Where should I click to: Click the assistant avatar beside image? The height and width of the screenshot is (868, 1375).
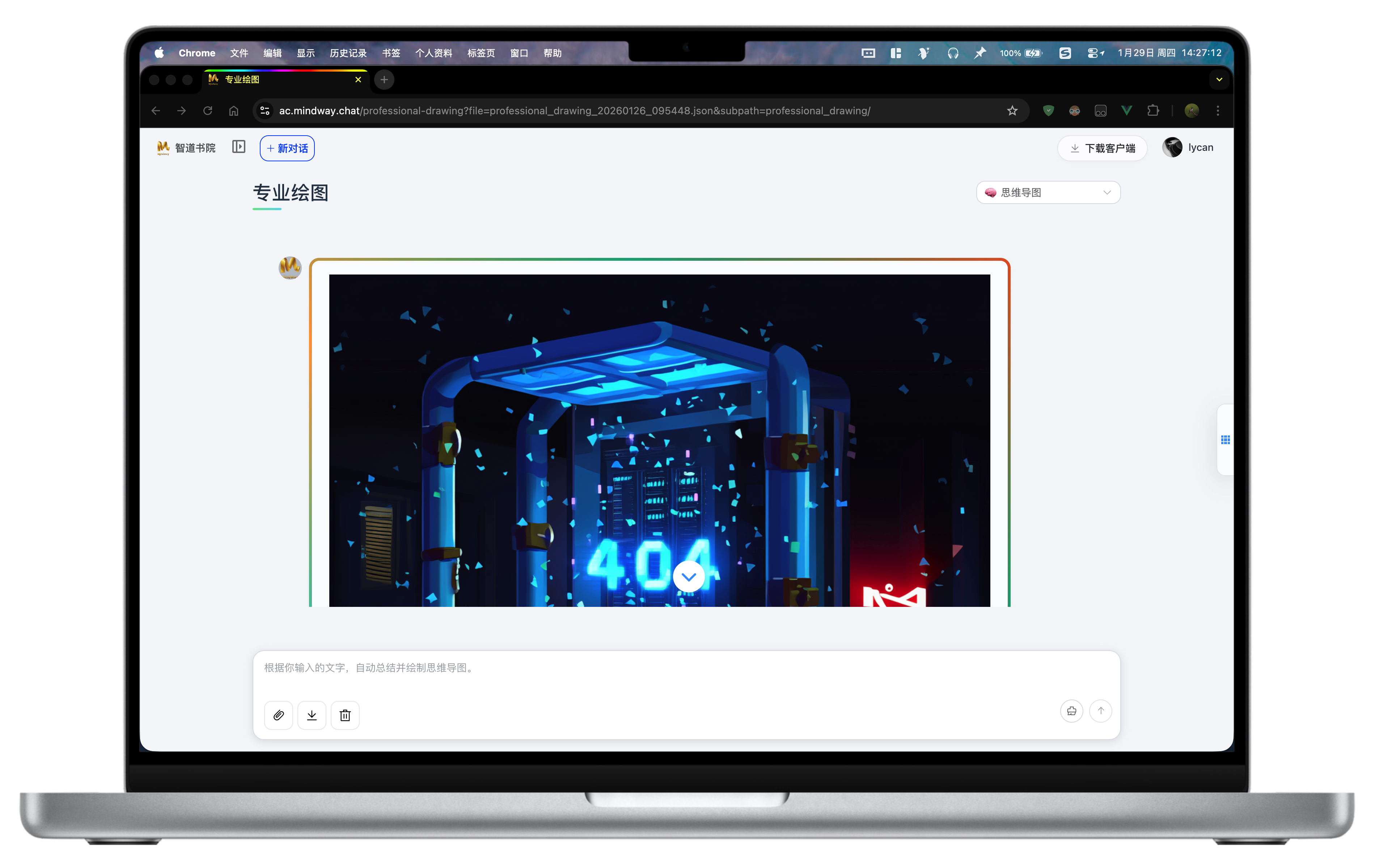click(x=290, y=268)
